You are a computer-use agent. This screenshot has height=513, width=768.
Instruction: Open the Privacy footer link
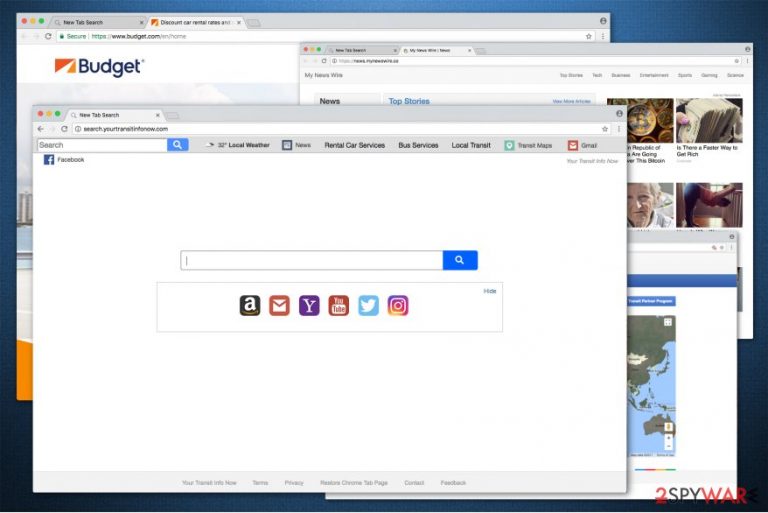click(x=294, y=483)
